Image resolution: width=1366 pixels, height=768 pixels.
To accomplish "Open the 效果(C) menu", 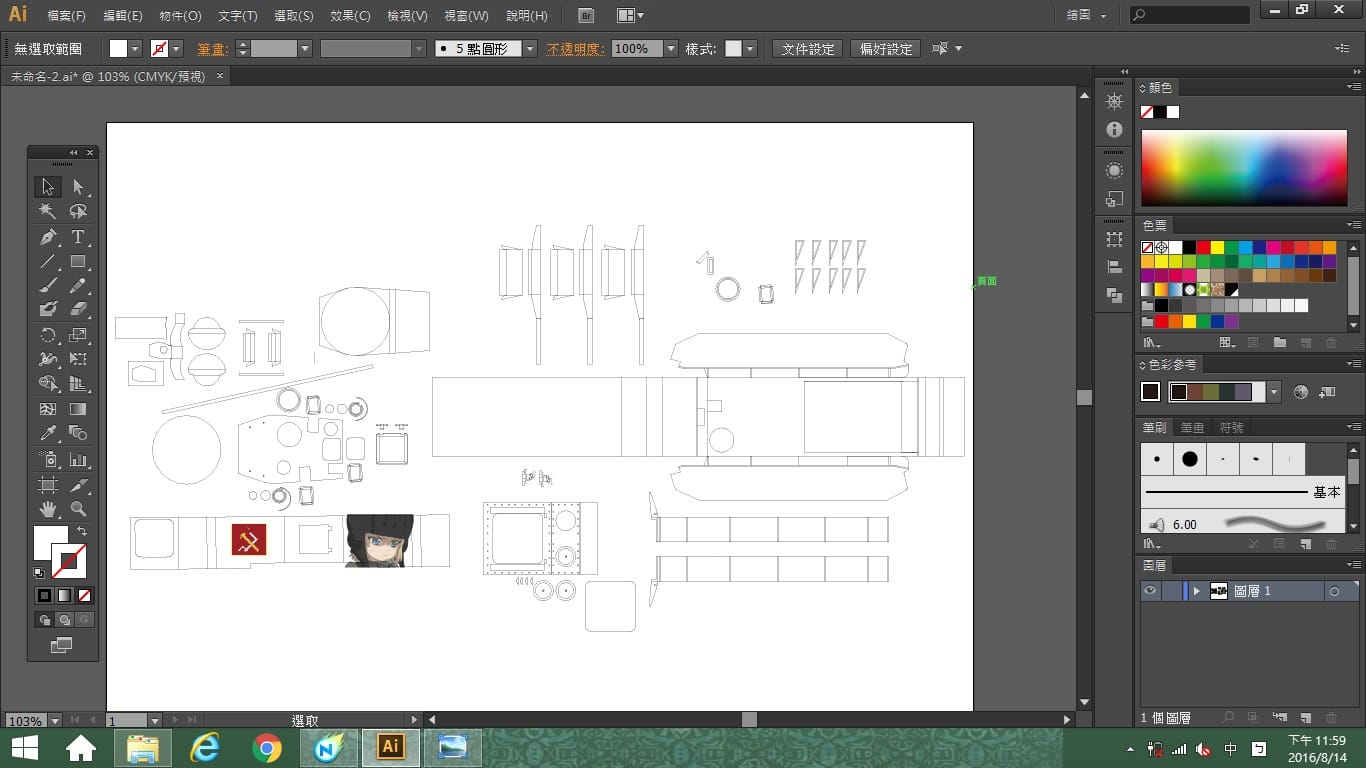I will tap(350, 16).
